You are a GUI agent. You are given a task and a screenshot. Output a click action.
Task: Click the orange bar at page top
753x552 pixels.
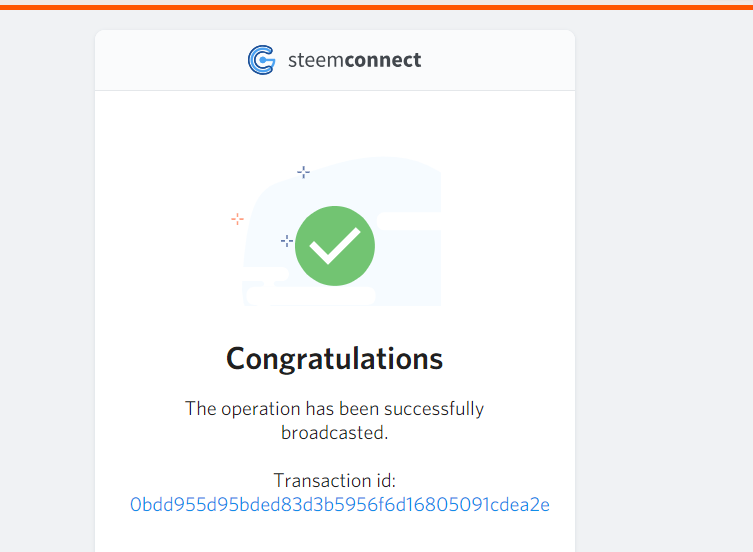pos(376,7)
